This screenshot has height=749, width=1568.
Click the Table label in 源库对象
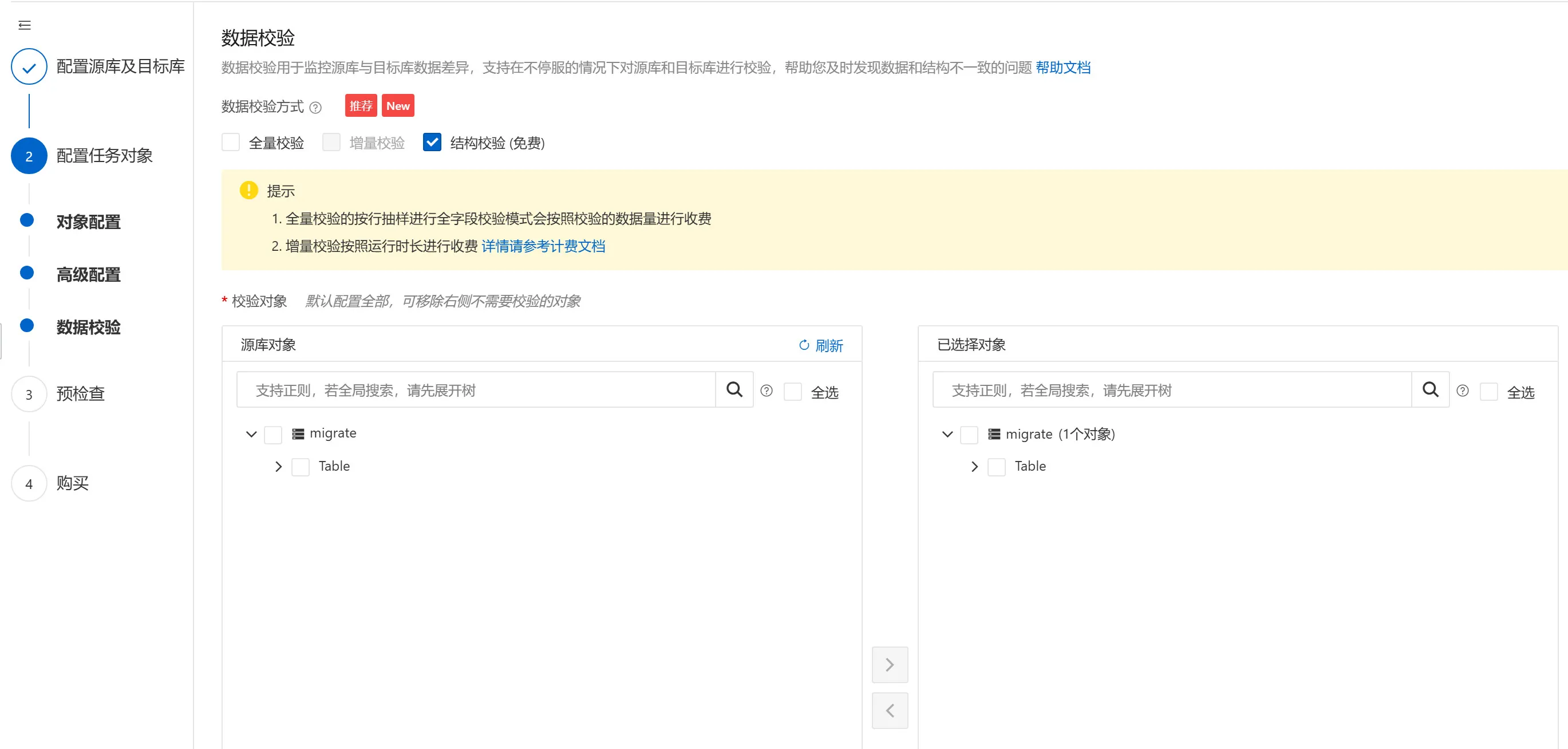tap(334, 467)
